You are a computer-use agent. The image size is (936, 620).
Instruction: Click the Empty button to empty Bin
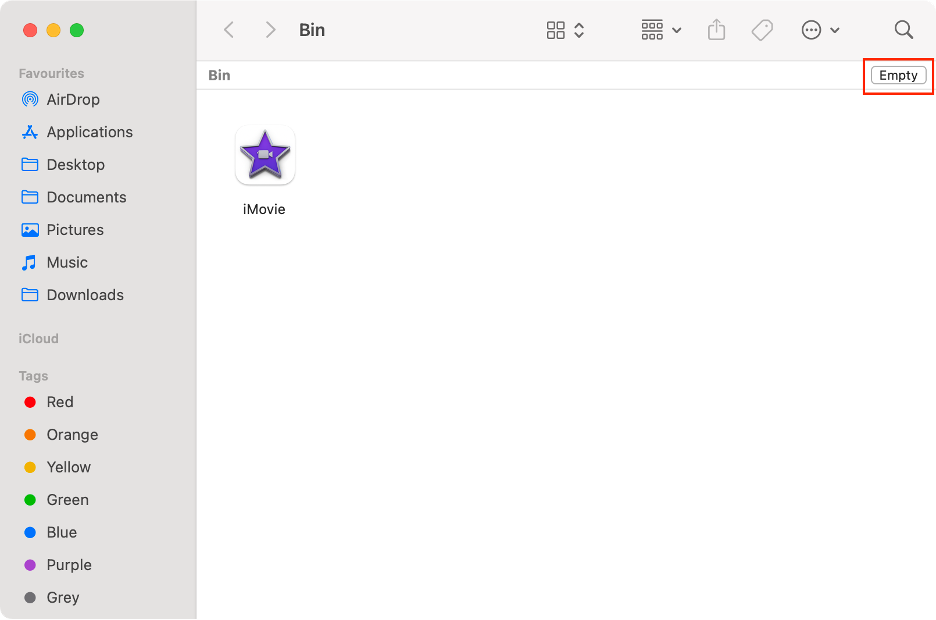pyautogui.click(x=897, y=74)
